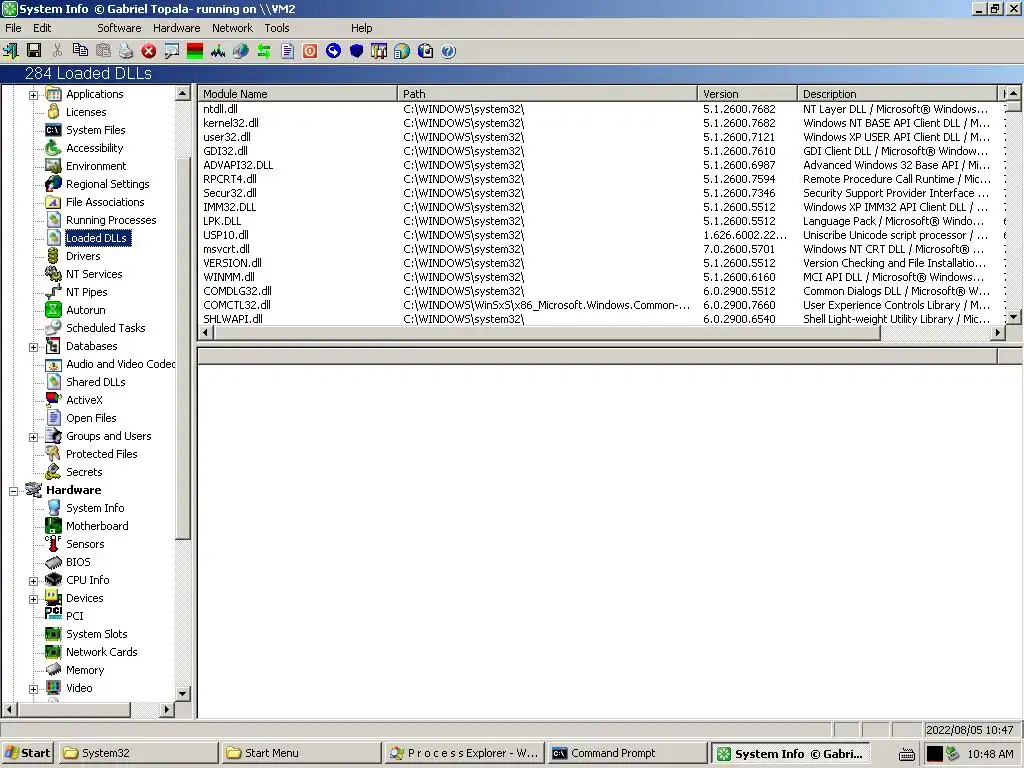Expand the Devices tree node
Image resolution: width=1024 pixels, height=768 pixels.
pos(33,600)
